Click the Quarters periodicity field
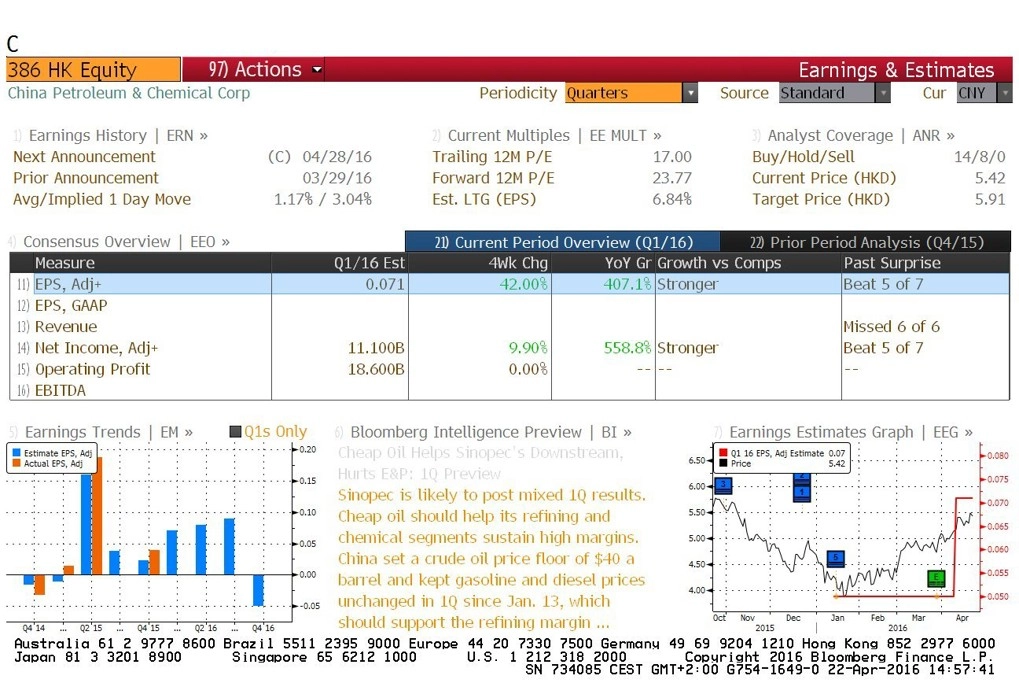 click(x=623, y=93)
